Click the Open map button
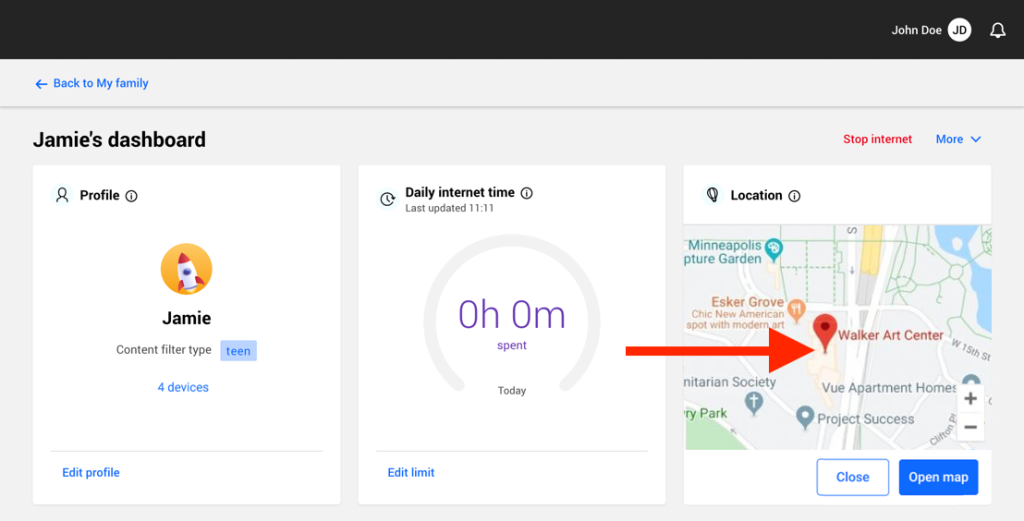Screen dimensions: 1024x521 click(938, 477)
